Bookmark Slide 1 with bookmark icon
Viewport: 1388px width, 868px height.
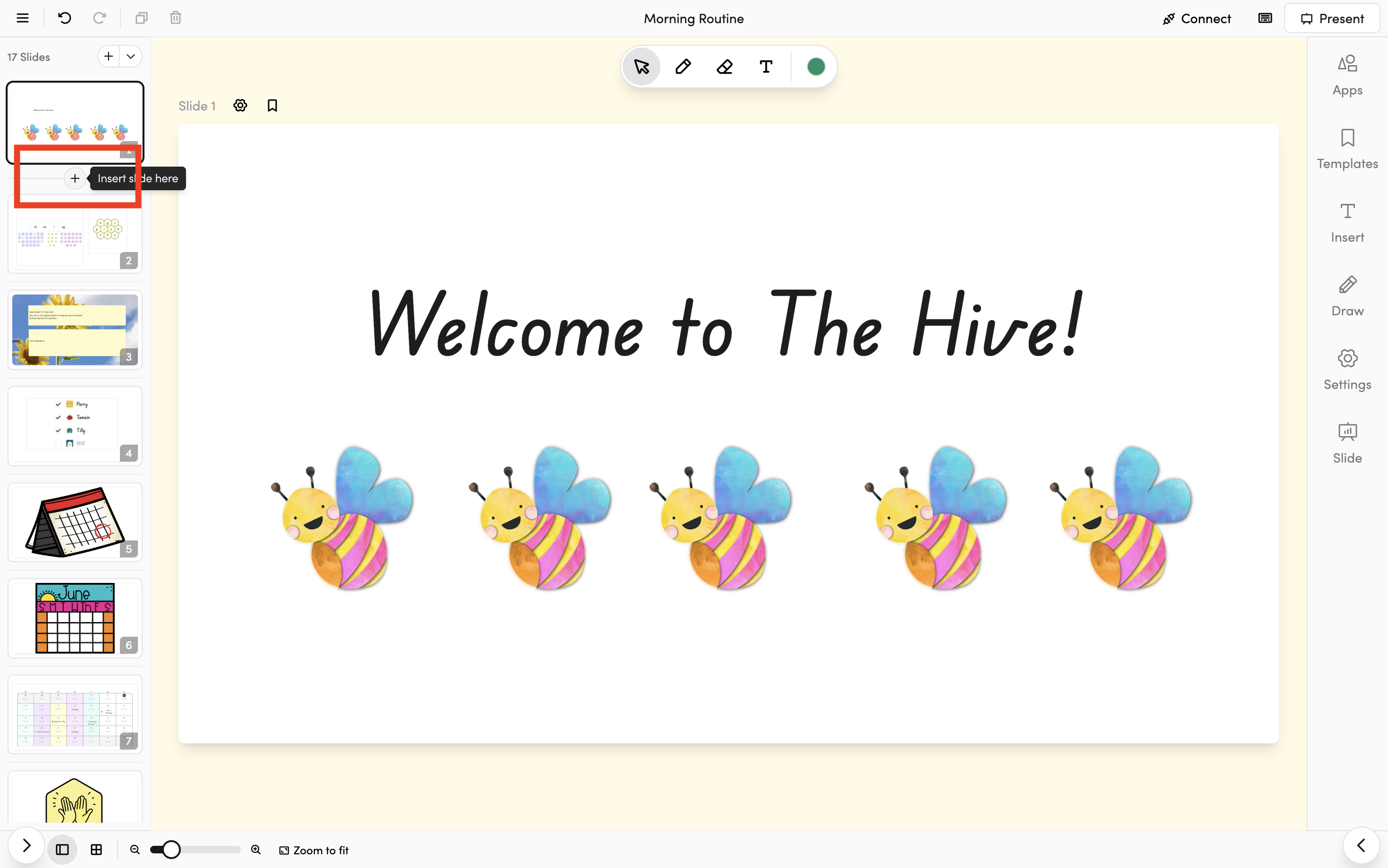click(272, 106)
